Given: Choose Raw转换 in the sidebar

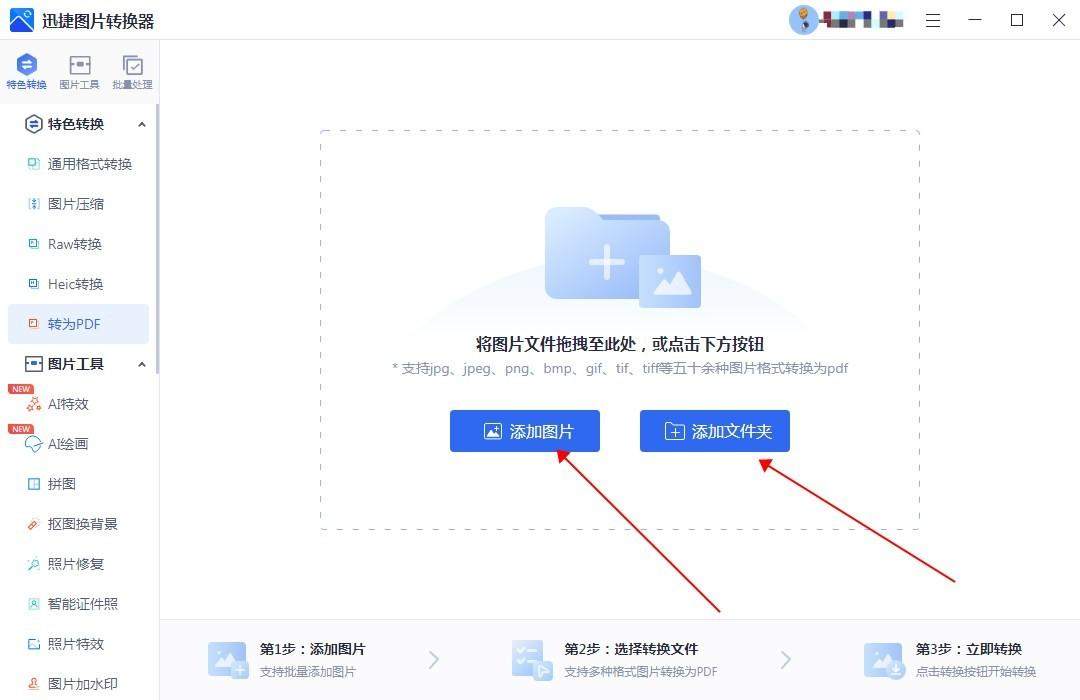Looking at the screenshot, I should coord(79,244).
